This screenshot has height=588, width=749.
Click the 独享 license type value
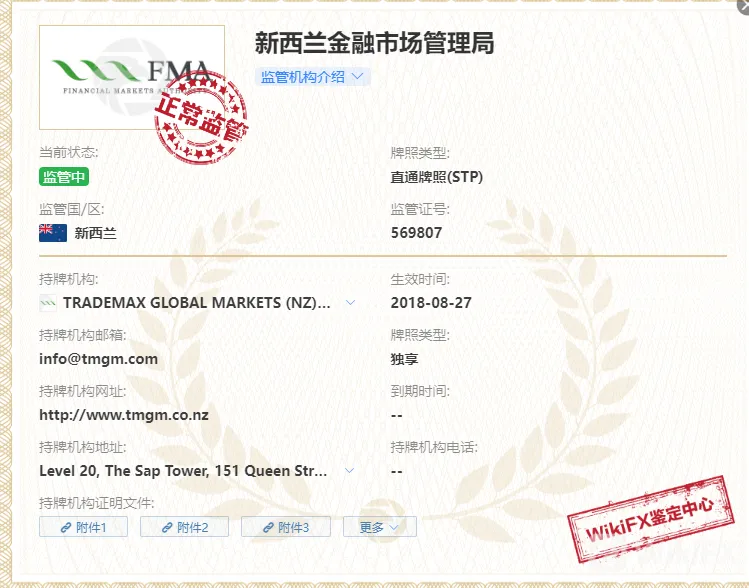(405, 359)
